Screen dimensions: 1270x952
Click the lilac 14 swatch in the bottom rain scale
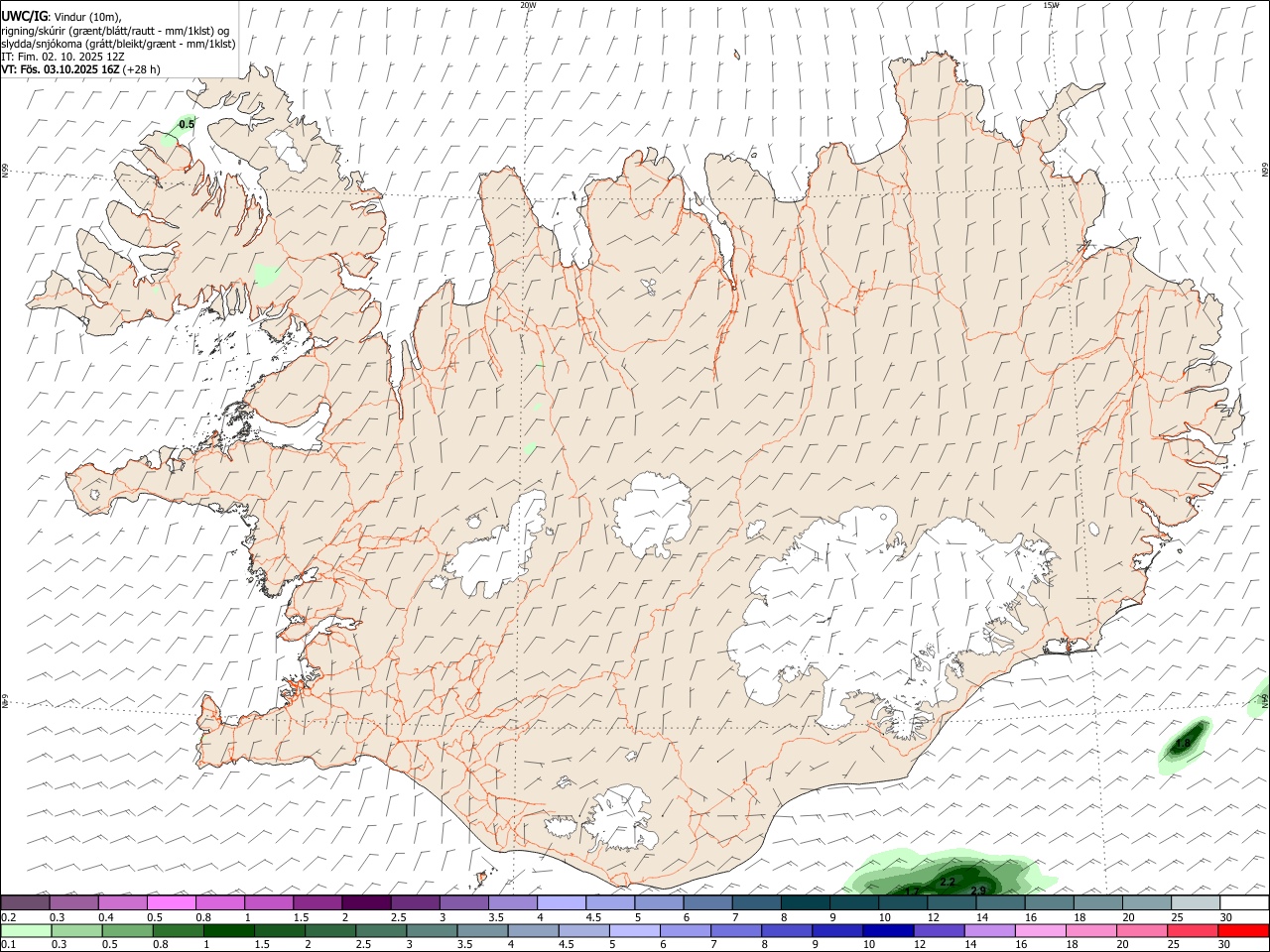click(x=989, y=931)
